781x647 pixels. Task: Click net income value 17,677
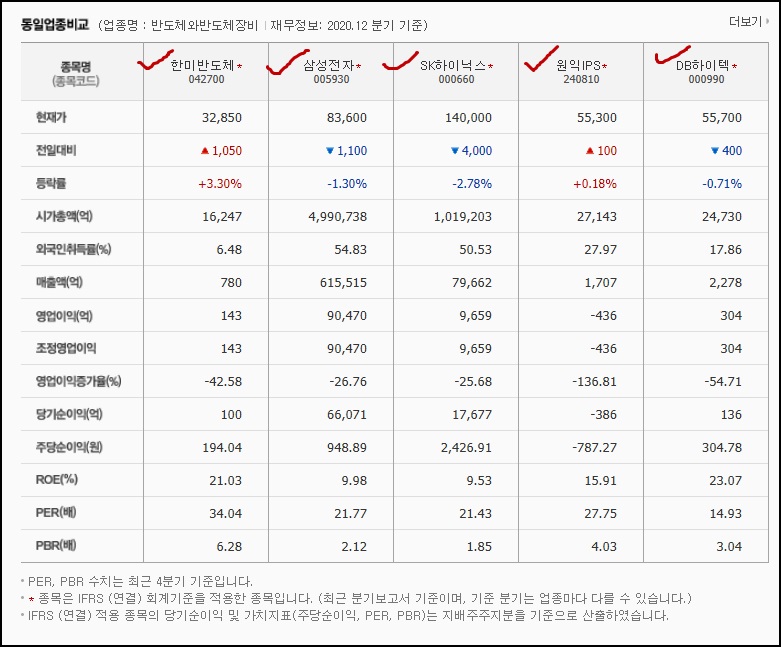point(472,414)
